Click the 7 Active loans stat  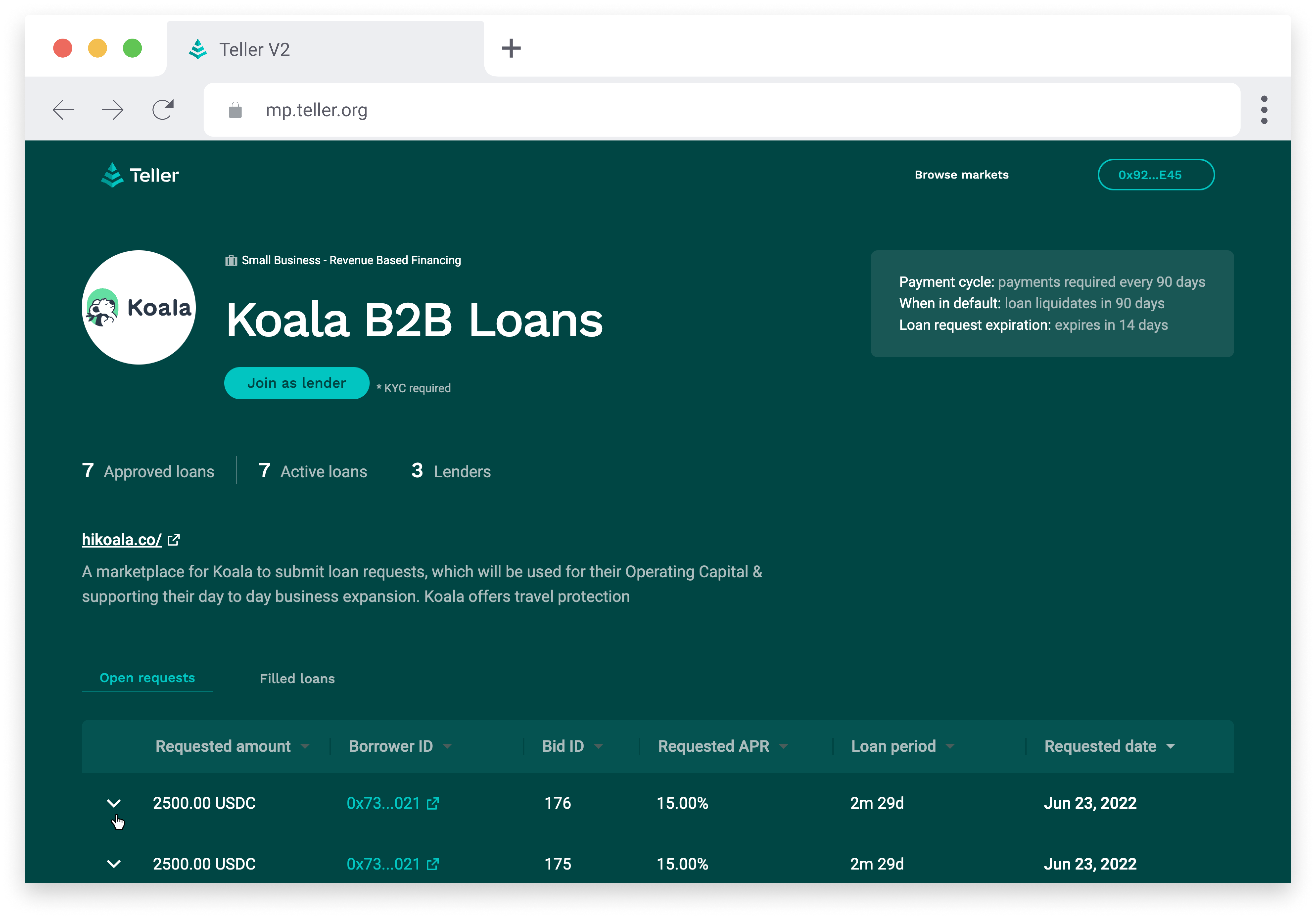(x=312, y=471)
